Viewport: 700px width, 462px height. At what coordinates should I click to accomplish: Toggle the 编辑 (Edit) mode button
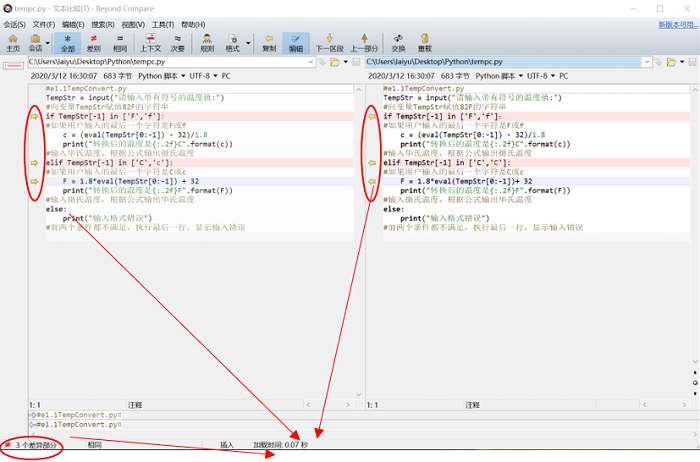click(x=296, y=42)
